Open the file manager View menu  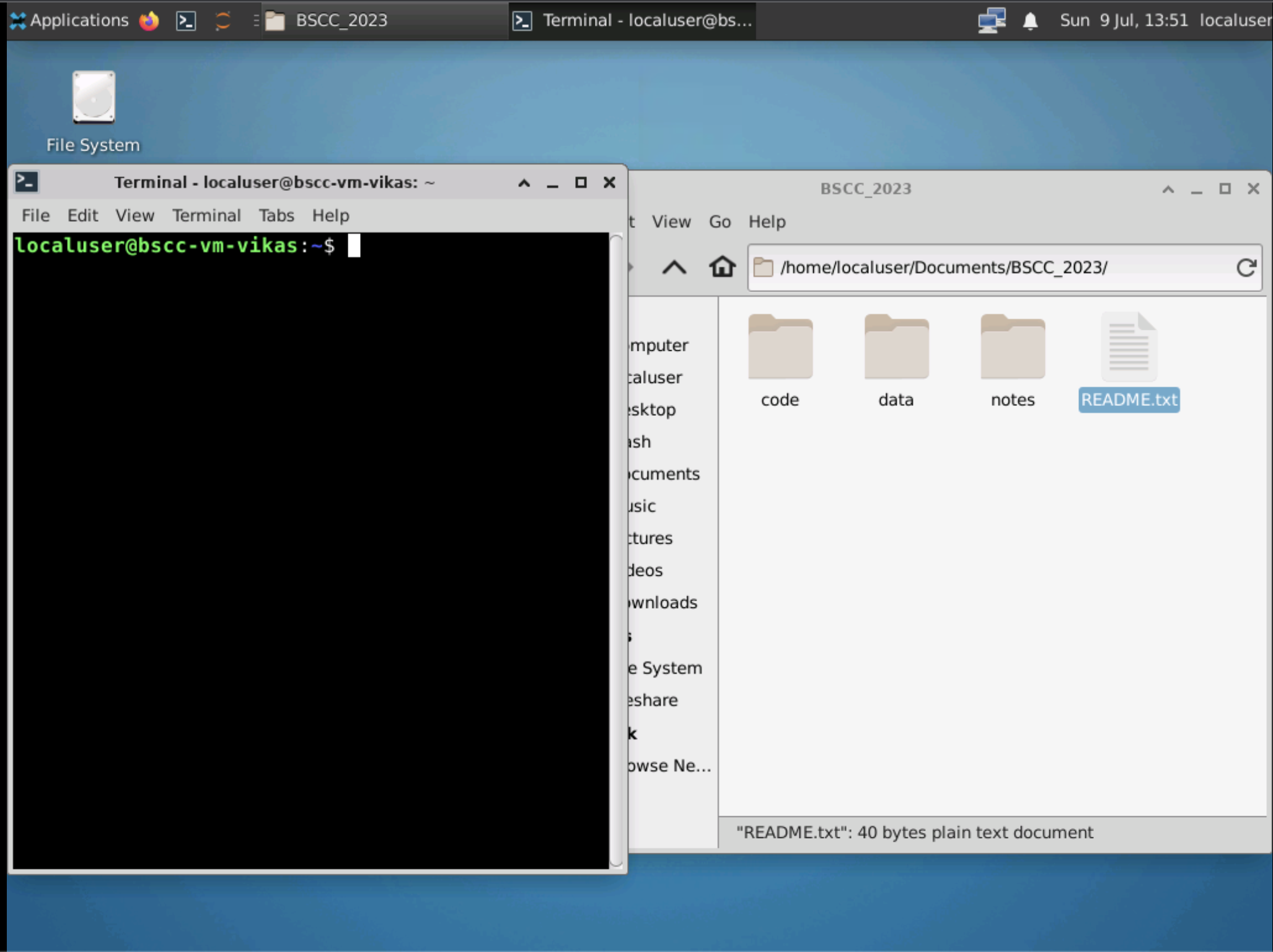tap(671, 221)
